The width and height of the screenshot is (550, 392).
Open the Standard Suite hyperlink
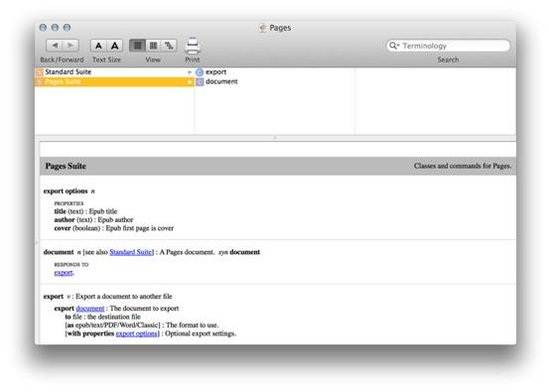point(131,252)
